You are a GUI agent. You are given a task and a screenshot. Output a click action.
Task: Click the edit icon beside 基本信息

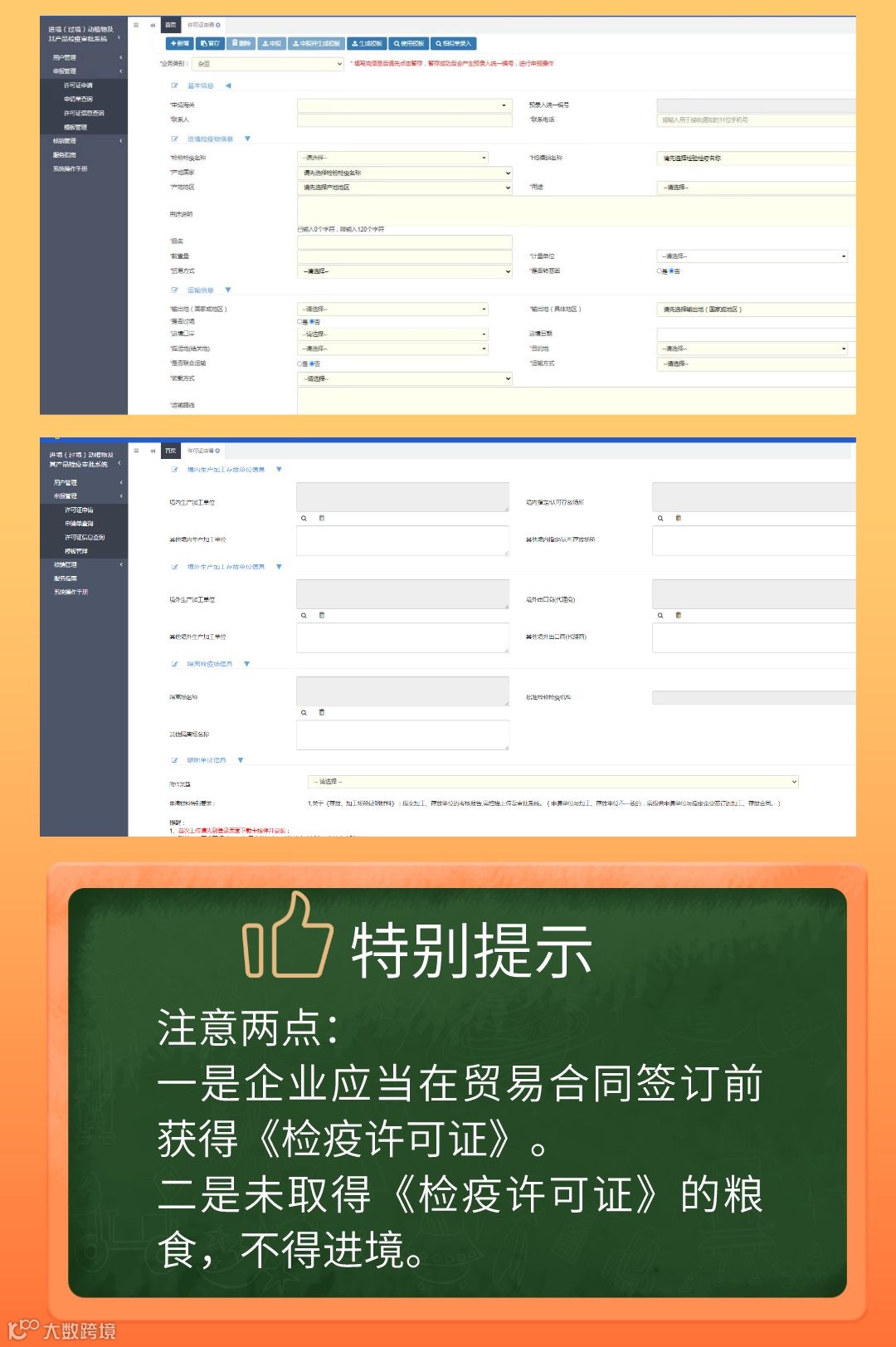coord(175,85)
